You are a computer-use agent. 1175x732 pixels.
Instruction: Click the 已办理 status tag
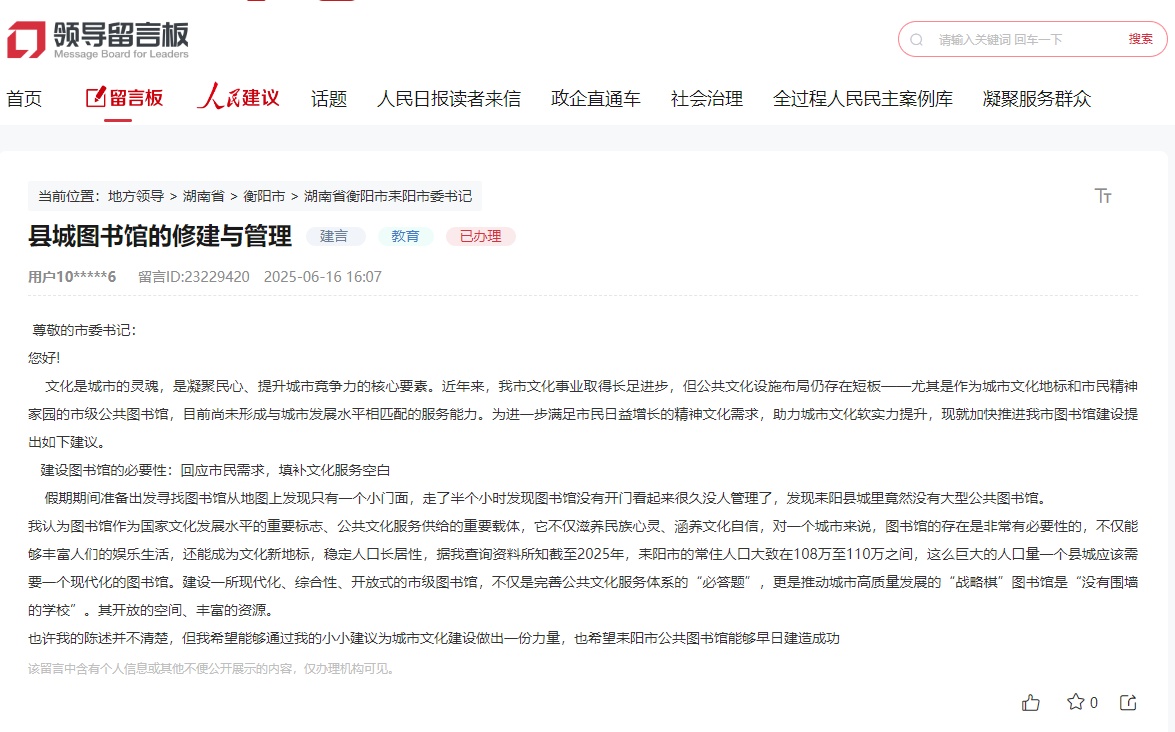[x=480, y=237]
